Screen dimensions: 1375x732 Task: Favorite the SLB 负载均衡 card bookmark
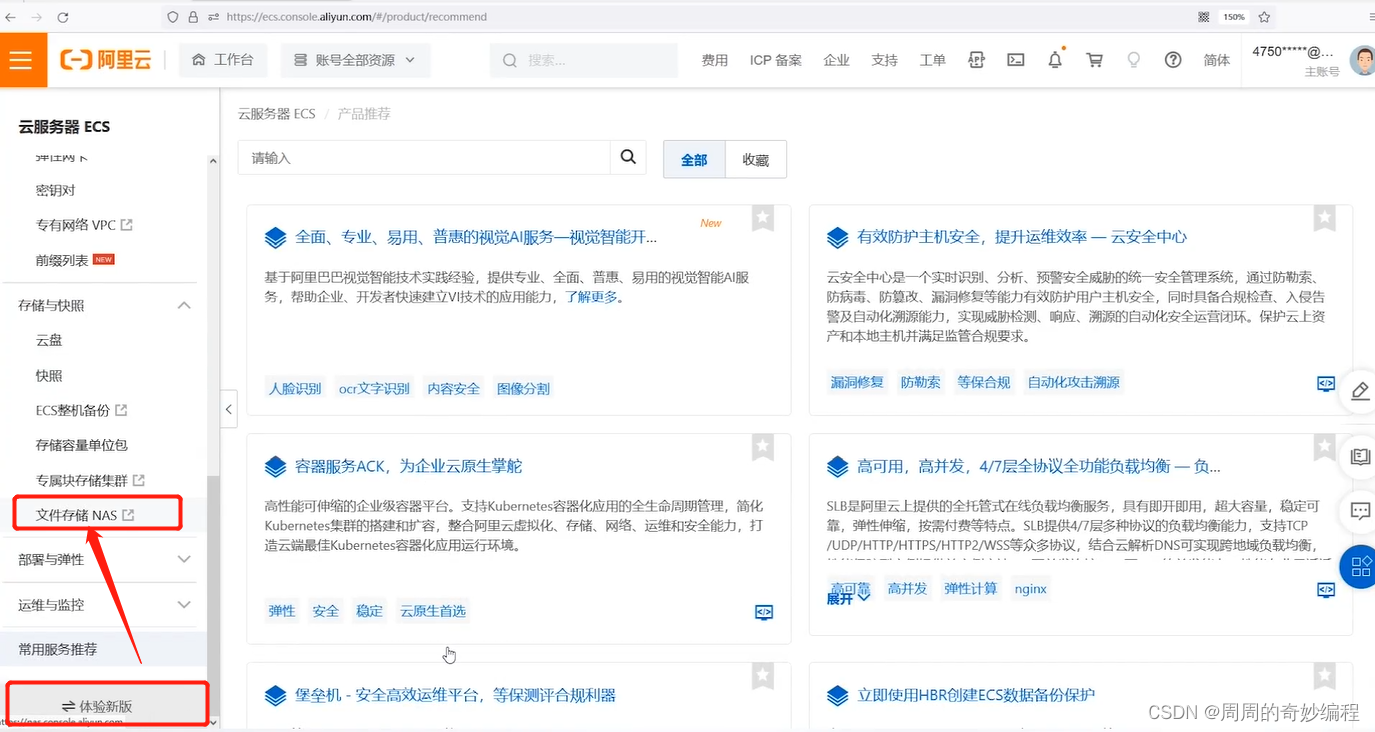[1324, 447]
